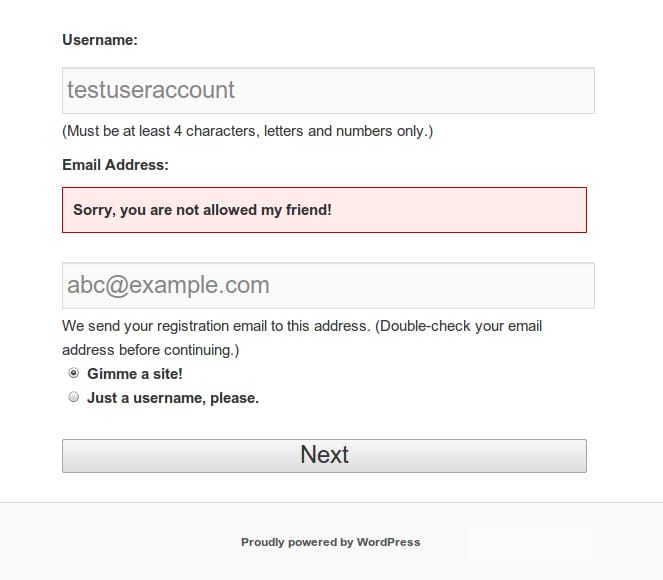Image resolution: width=663 pixels, height=580 pixels.
Task: Click the Username text input field
Action: [x=328, y=90]
